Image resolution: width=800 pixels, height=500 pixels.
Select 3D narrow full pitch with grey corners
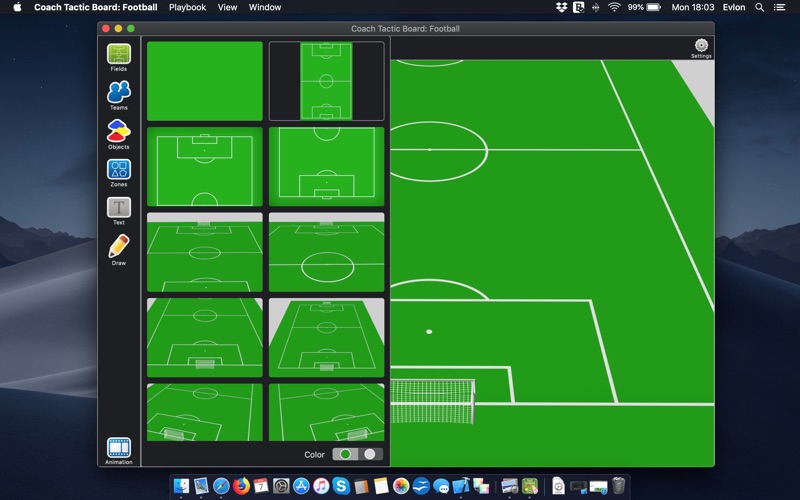click(x=327, y=338)
